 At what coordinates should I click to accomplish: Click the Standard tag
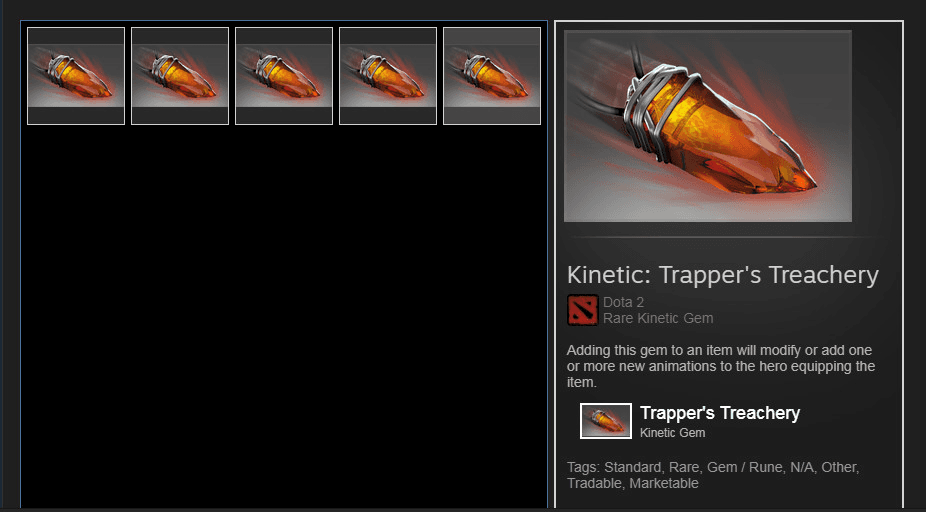(632, 467)
